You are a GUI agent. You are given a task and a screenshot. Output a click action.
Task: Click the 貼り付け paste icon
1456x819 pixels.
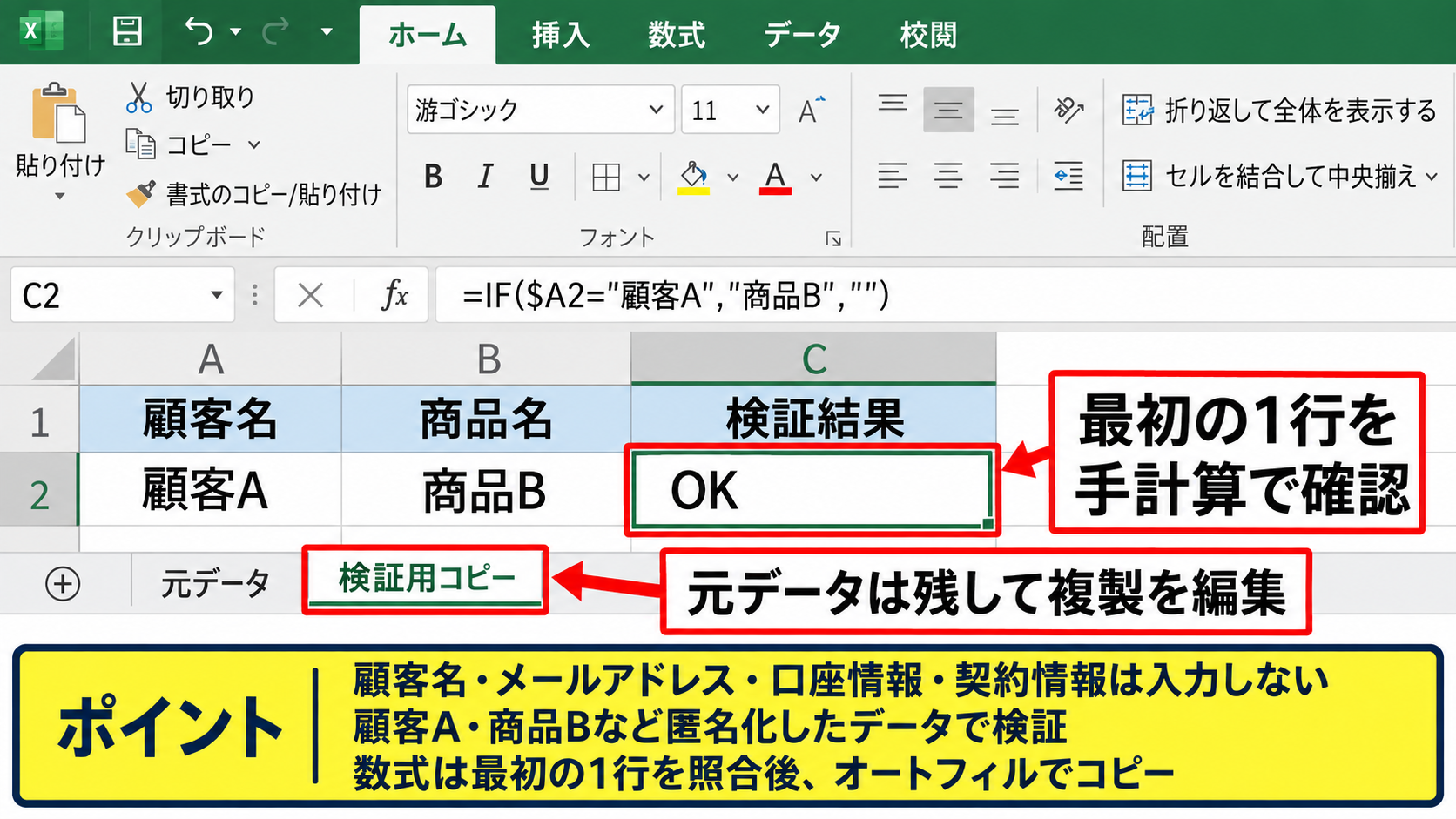pos(58,113)
